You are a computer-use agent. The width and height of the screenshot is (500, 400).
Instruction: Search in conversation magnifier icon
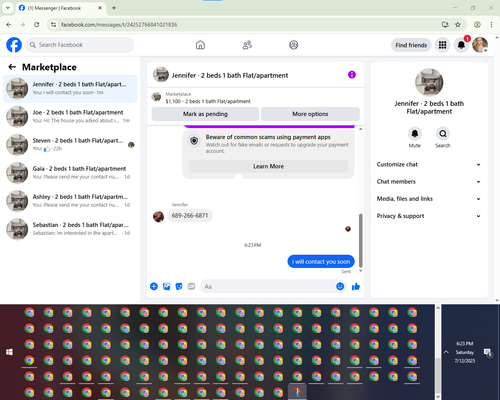(443, 134)
